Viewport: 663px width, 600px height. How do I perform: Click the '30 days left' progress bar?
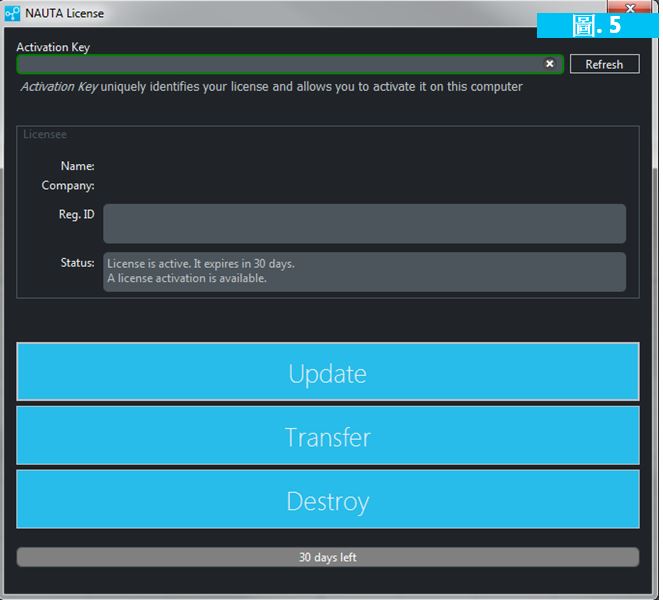[327, 557]
